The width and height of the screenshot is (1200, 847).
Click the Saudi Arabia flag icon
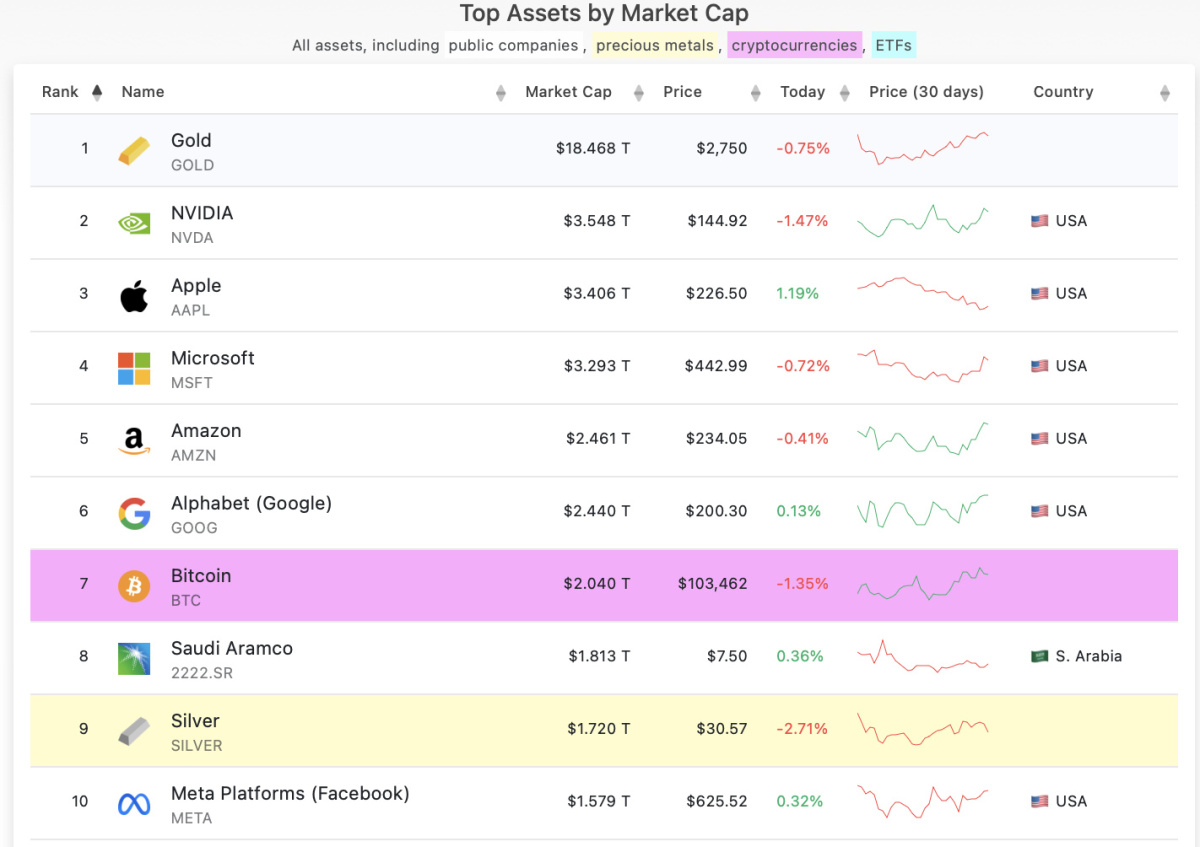click(x=1040, y=656)
